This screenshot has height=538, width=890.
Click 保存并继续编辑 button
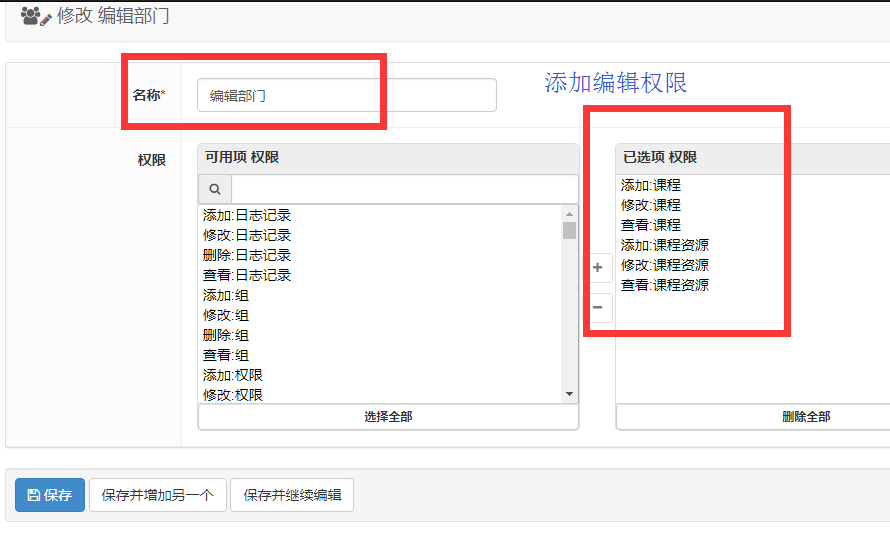pos(292,495)
